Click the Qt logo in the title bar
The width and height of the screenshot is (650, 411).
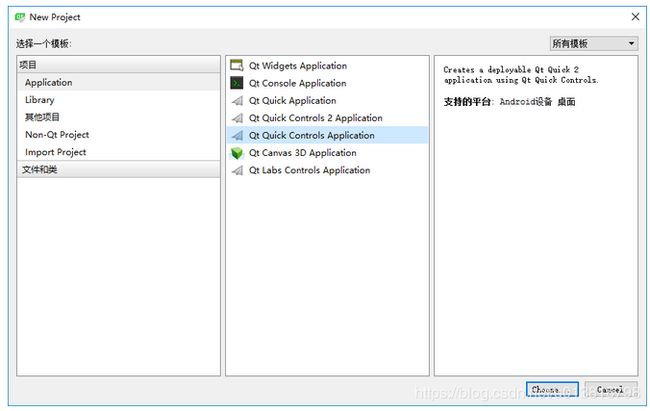(20, 17)
